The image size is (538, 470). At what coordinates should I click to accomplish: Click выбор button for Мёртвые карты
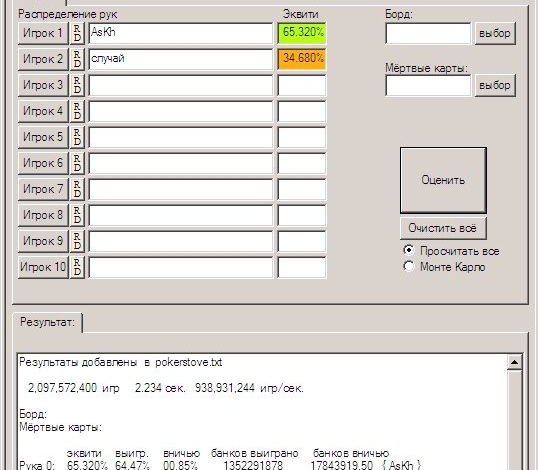point(495,85)
